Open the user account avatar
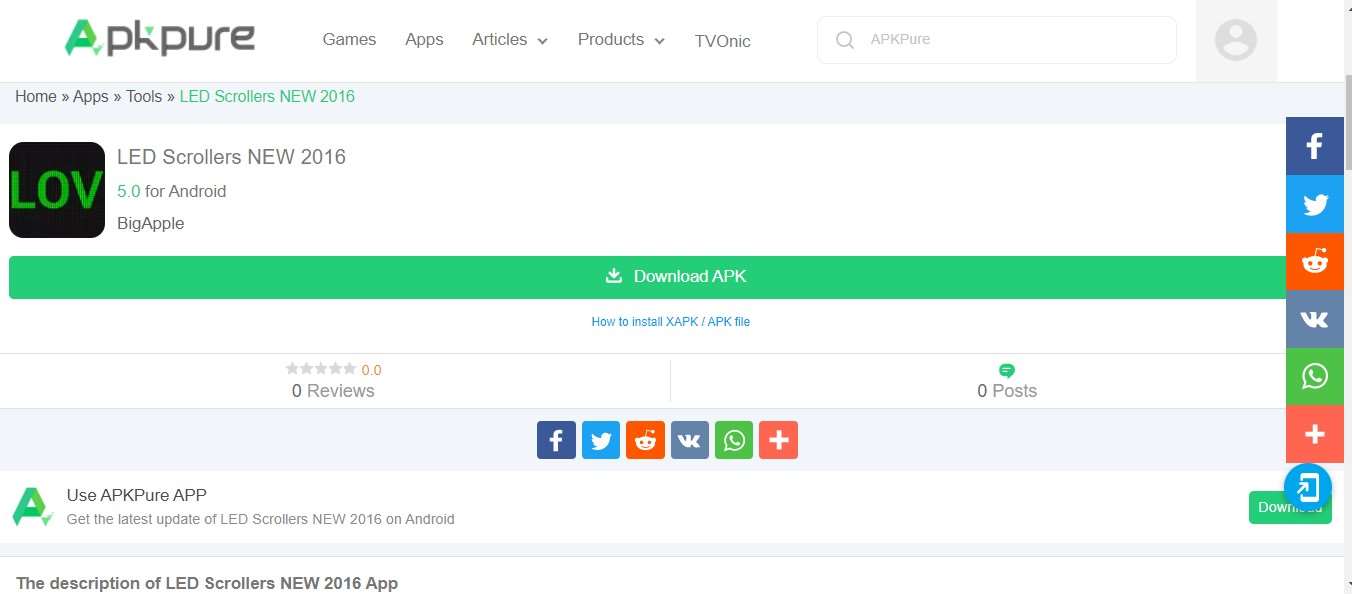Image resolution: width=1352 pixels, height=594 pixels. tap(1236, 40)
